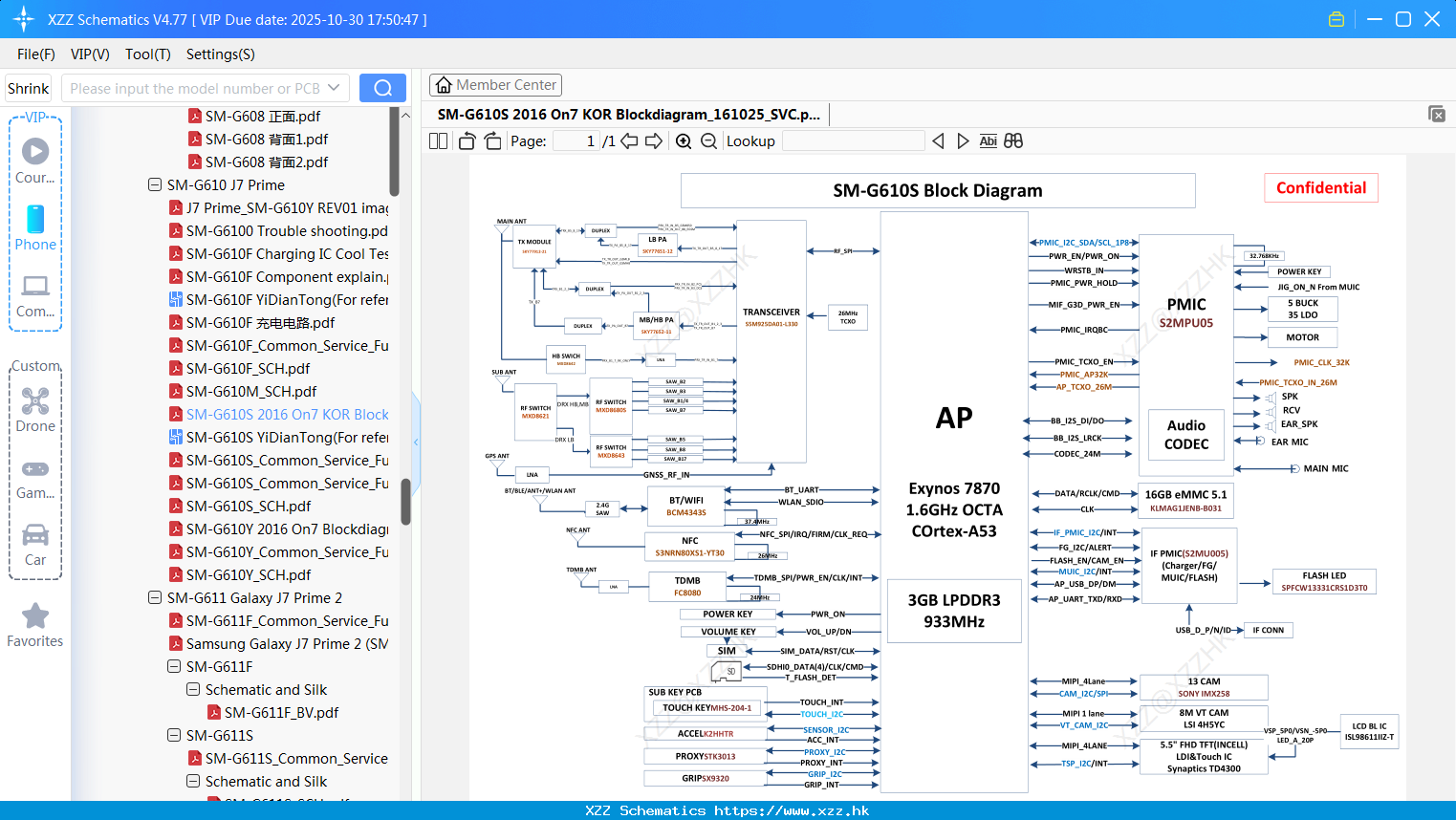The height and width of the screenshot is (820, 1456).
Task: Zoom in on the schematic
Action: coord(684,140)
